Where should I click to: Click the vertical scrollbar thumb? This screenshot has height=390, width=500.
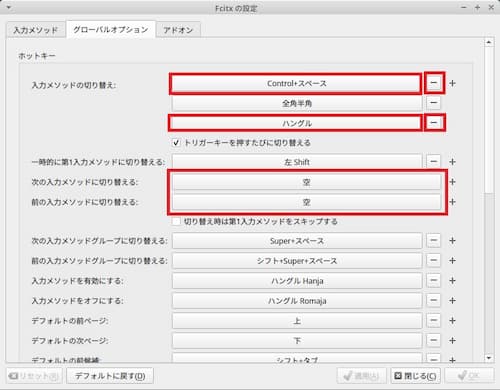click(489, 119)
